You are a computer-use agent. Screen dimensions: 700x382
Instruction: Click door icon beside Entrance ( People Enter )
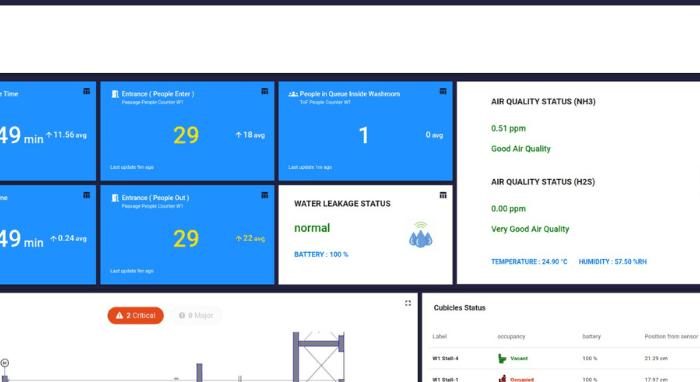(x=115, y=94)
